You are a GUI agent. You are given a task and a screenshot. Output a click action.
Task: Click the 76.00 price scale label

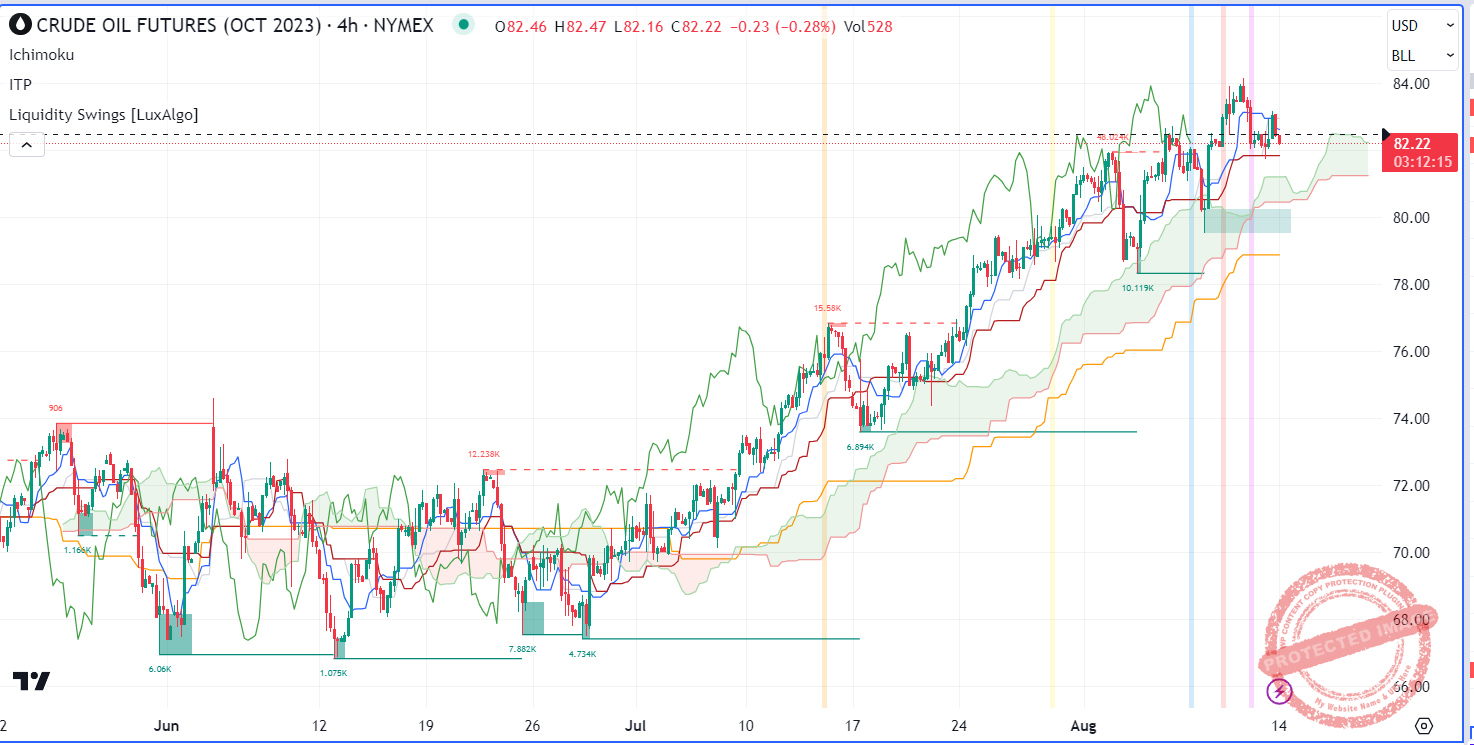1411,352
